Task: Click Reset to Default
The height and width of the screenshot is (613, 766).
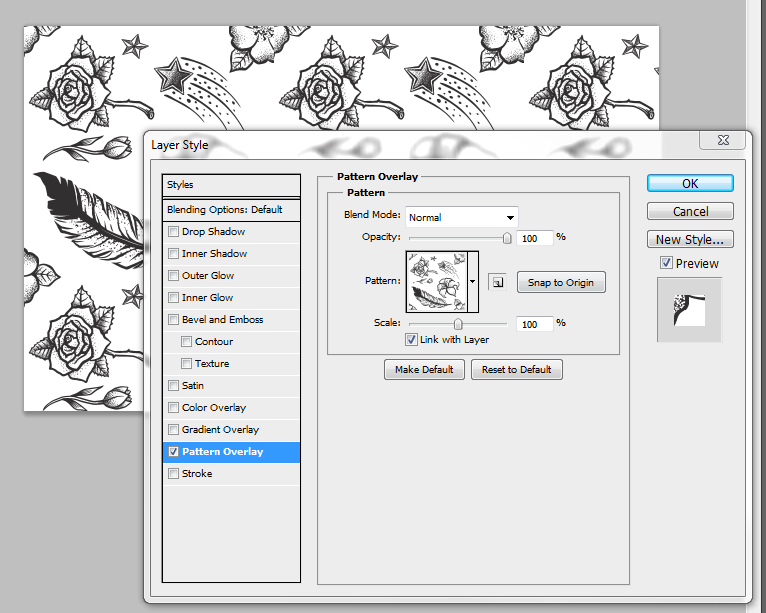Action: coord(516,370)
